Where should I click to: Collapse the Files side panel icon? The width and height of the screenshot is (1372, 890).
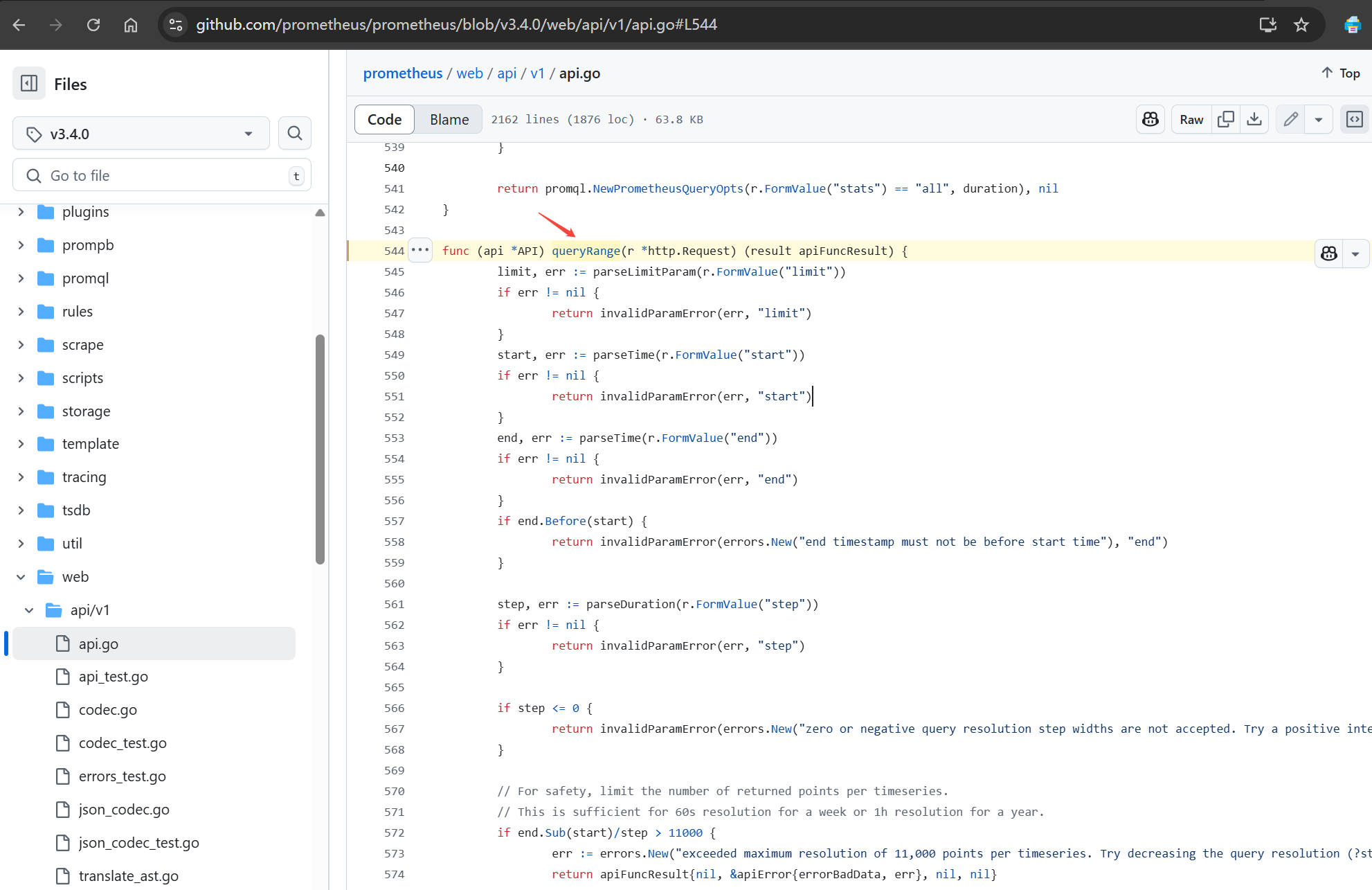(29, 84)
